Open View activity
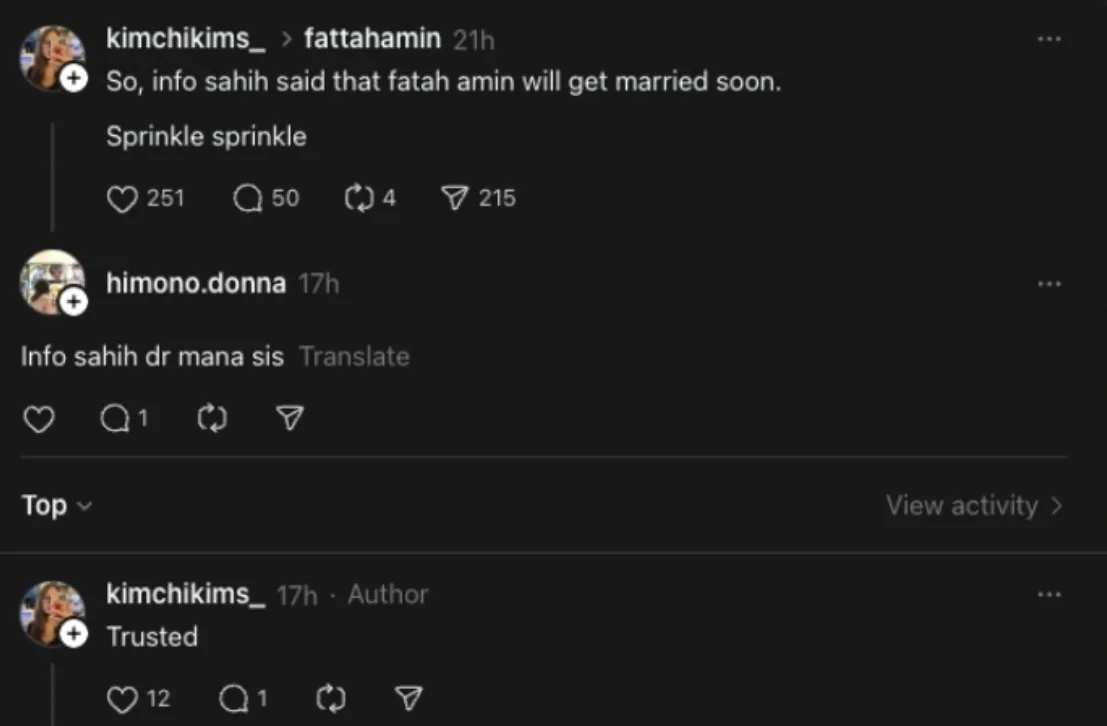 tap(973, 506)
